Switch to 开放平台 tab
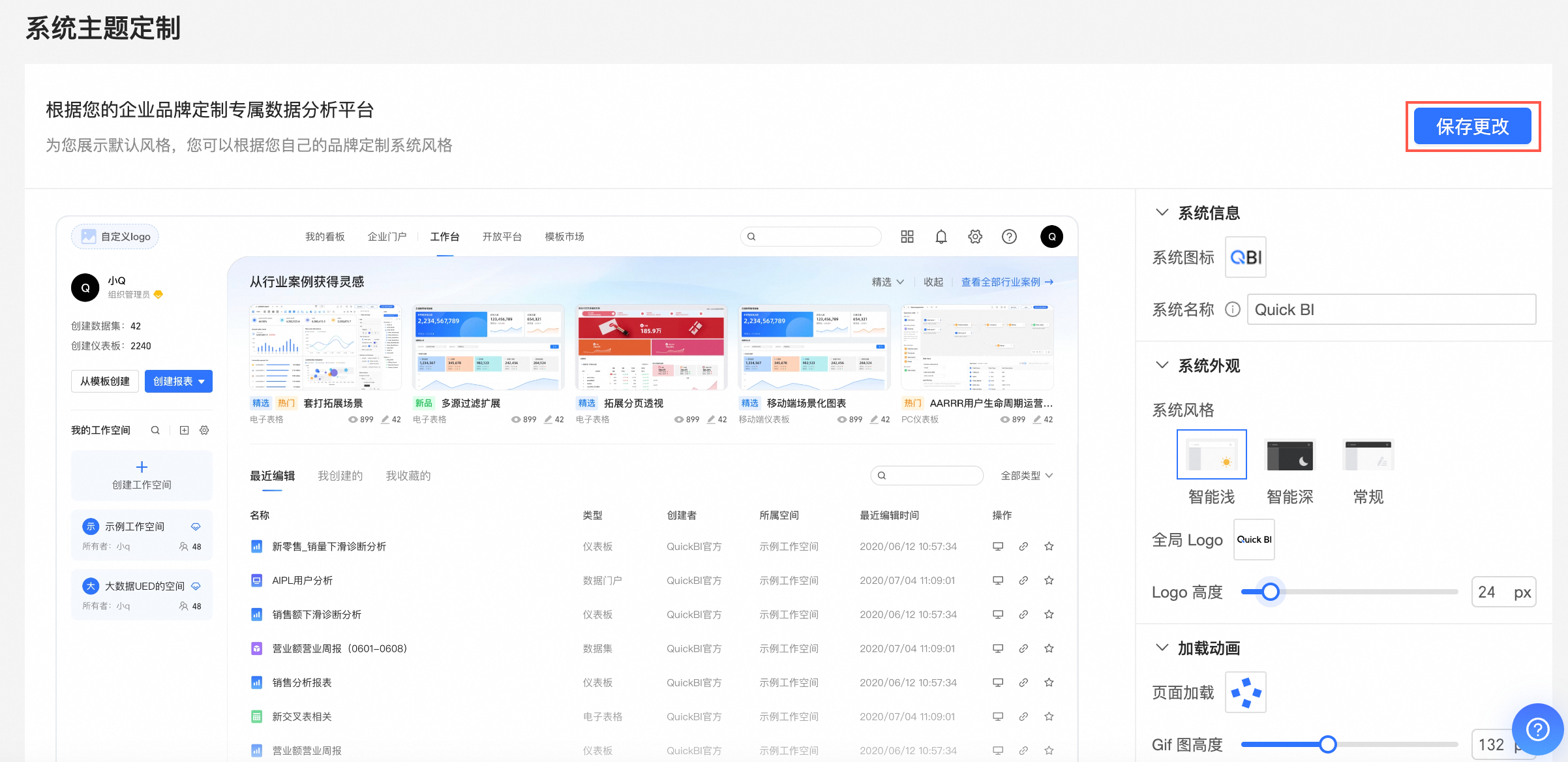1568x762 pixels. (x=502, y=237)
